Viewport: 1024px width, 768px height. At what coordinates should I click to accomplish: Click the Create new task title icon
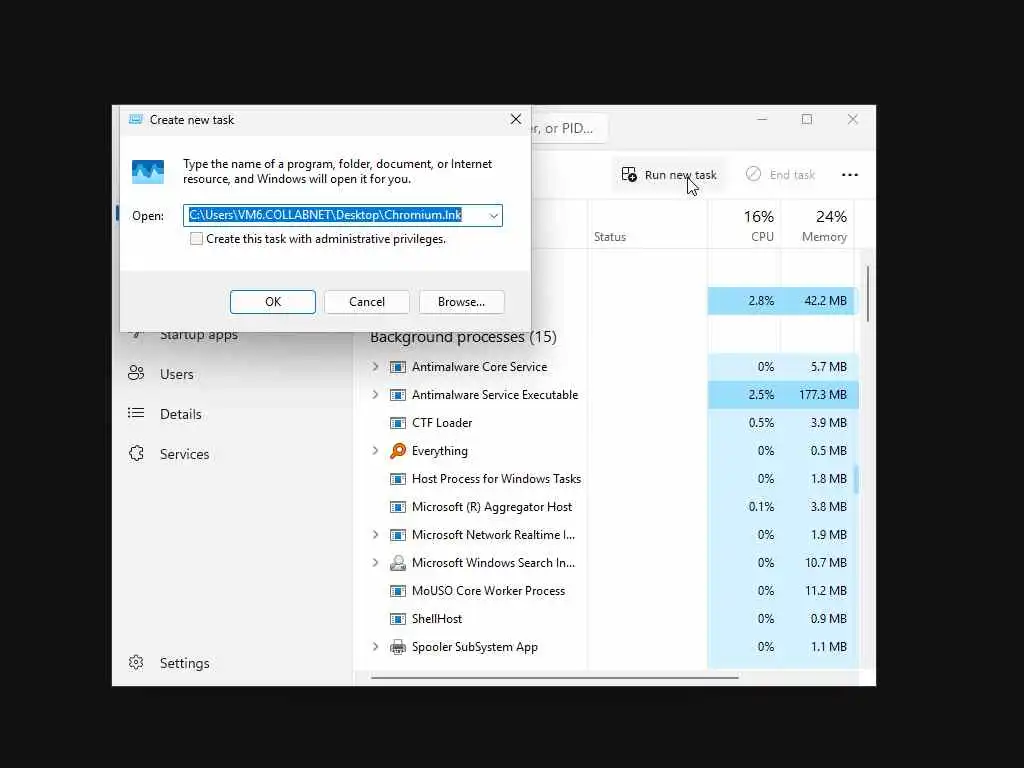click(x=136, y=120)
